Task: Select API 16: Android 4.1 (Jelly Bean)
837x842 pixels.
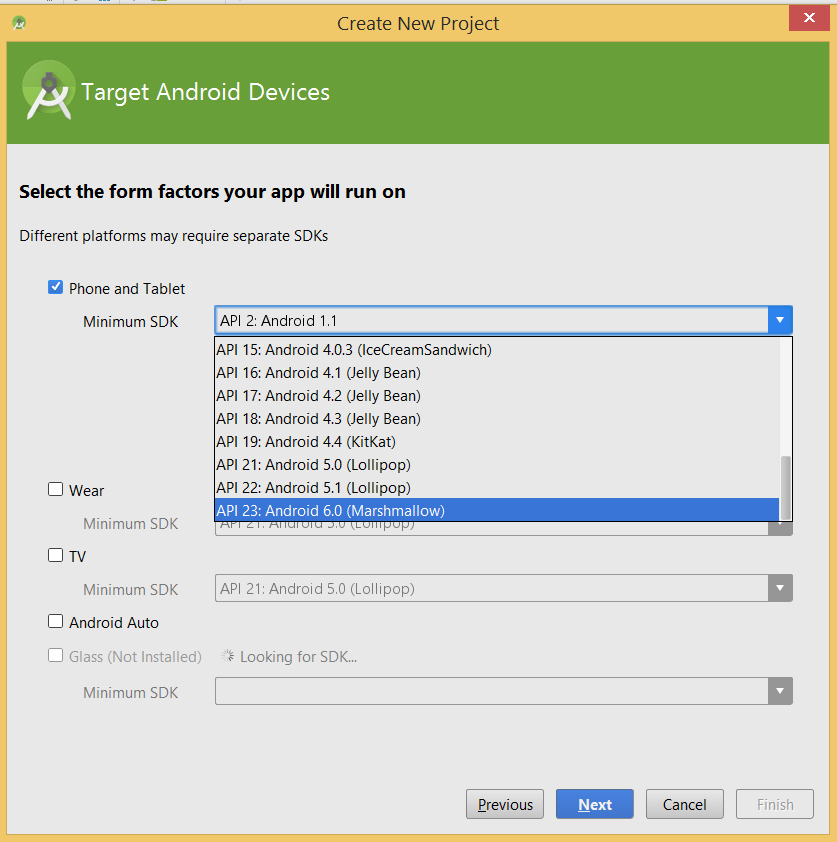Action: coord(497,373)
